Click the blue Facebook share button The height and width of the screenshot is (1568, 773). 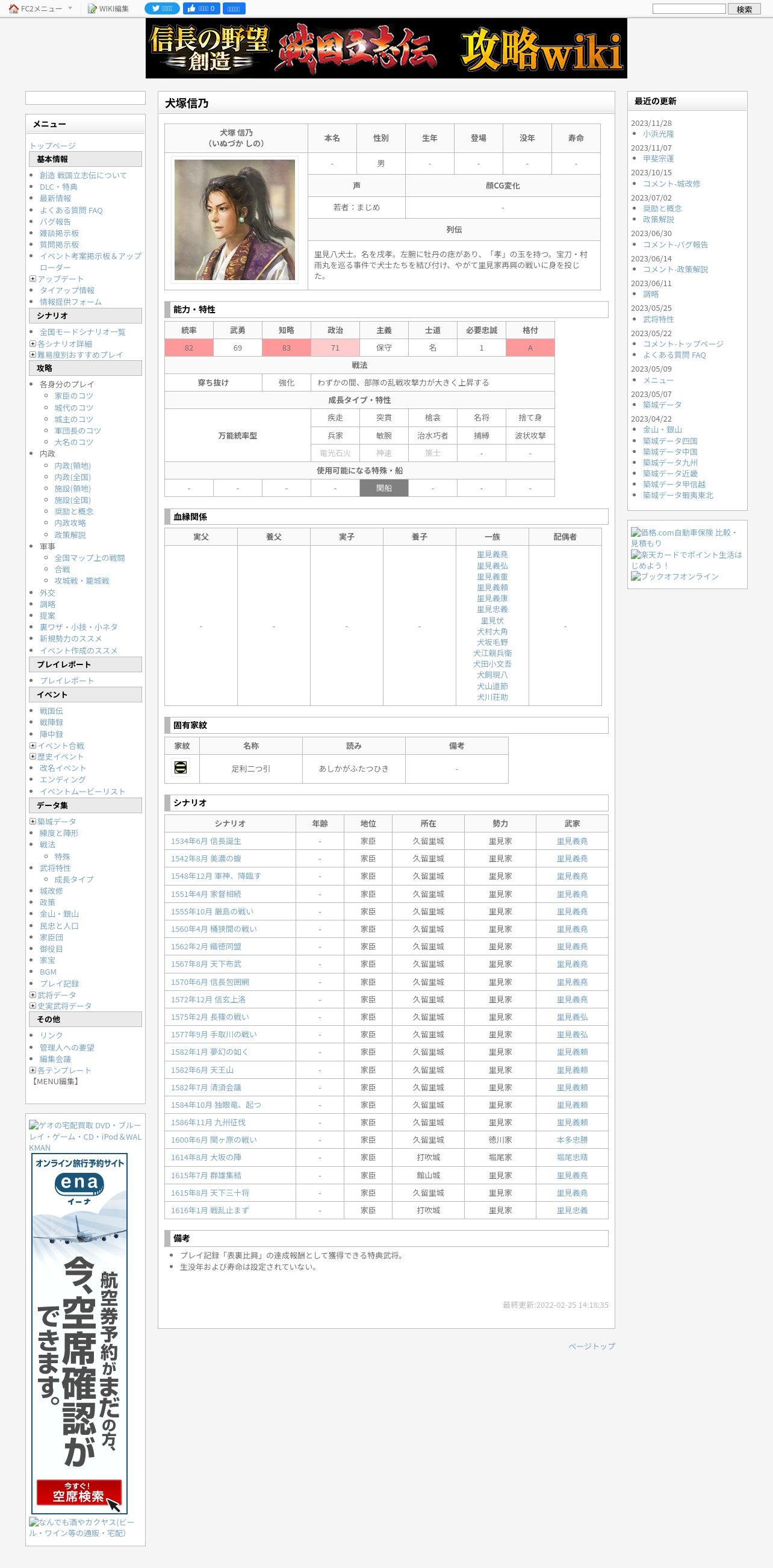233,8
